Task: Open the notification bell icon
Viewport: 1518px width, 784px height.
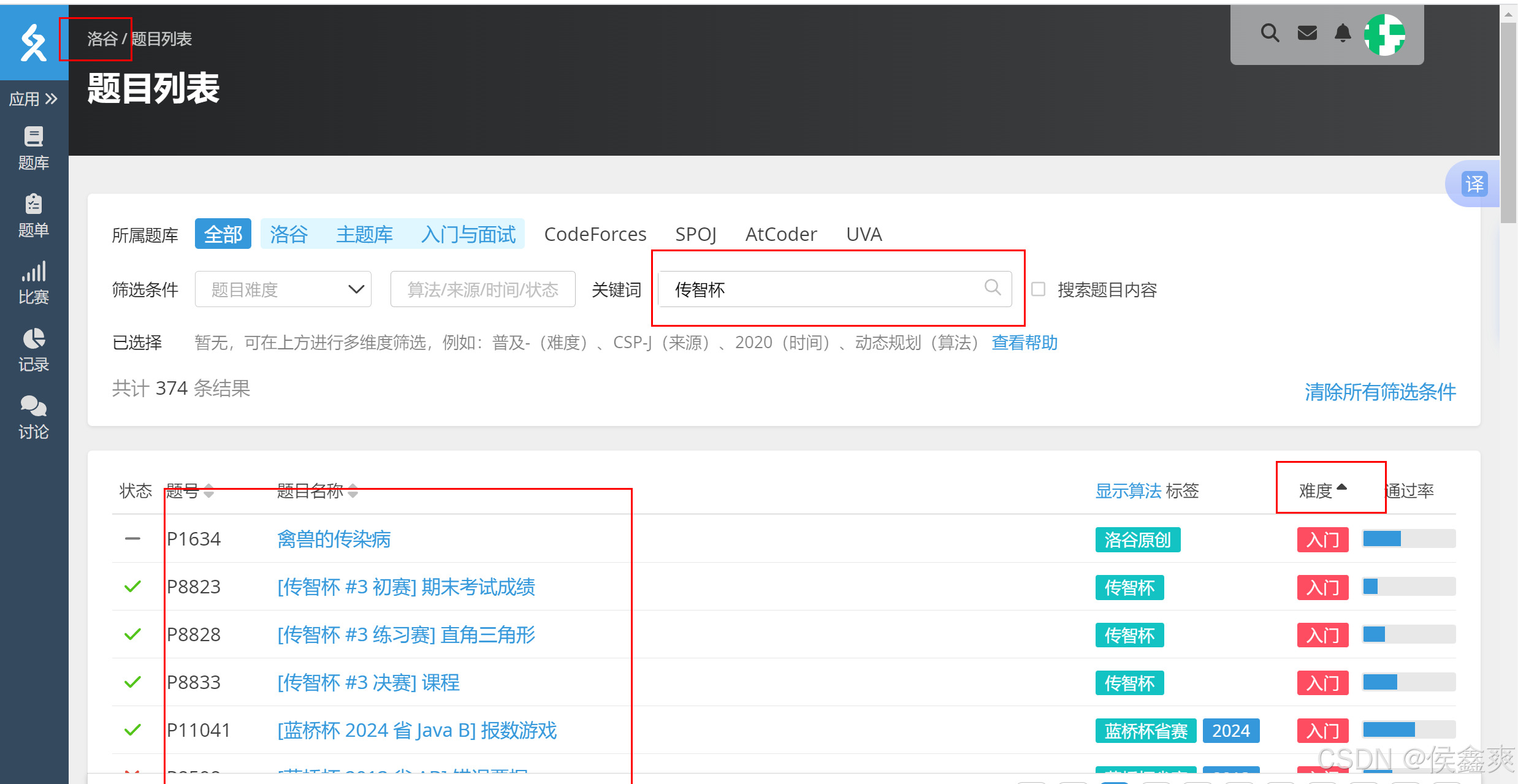Action: tap(1343, 33)
